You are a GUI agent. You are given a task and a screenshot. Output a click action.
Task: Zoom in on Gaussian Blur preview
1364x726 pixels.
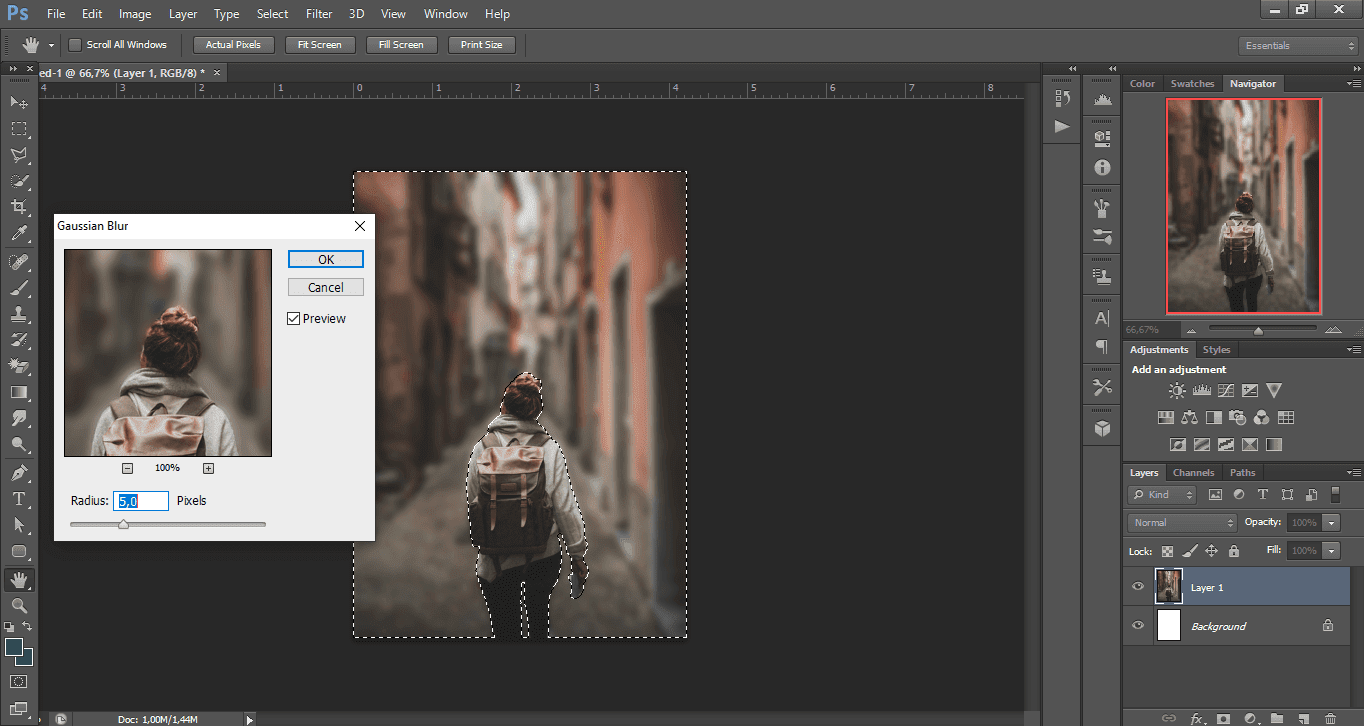[208, 468]
